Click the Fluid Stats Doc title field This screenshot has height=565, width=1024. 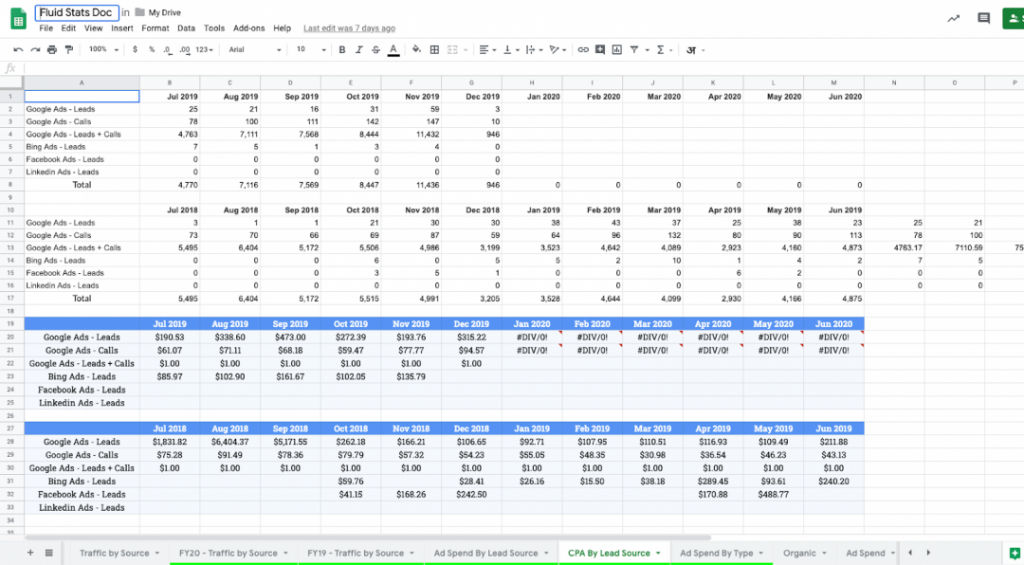(76, 13)
